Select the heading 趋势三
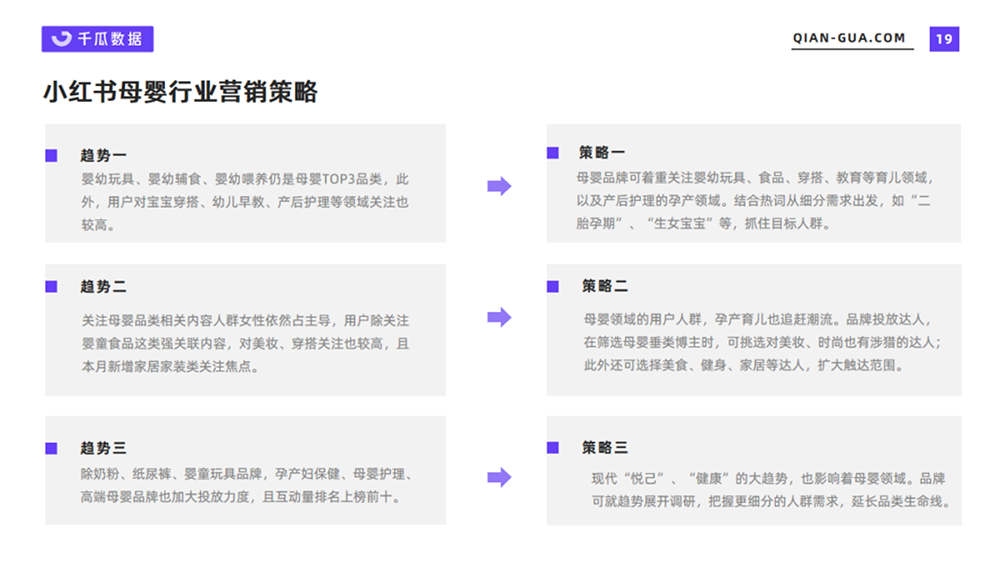 tap(103, 448)
